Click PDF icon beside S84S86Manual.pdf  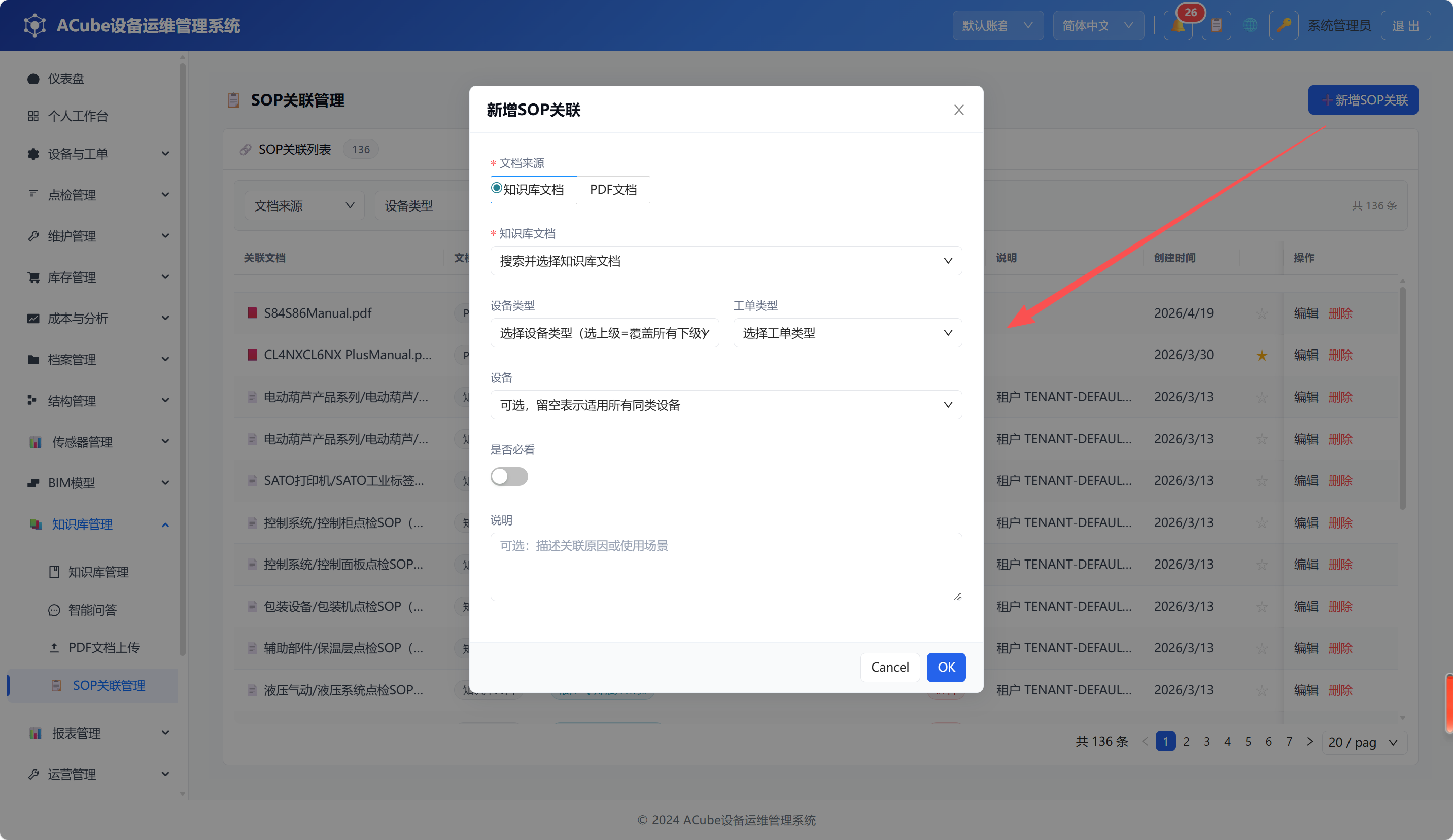[252, 313]
